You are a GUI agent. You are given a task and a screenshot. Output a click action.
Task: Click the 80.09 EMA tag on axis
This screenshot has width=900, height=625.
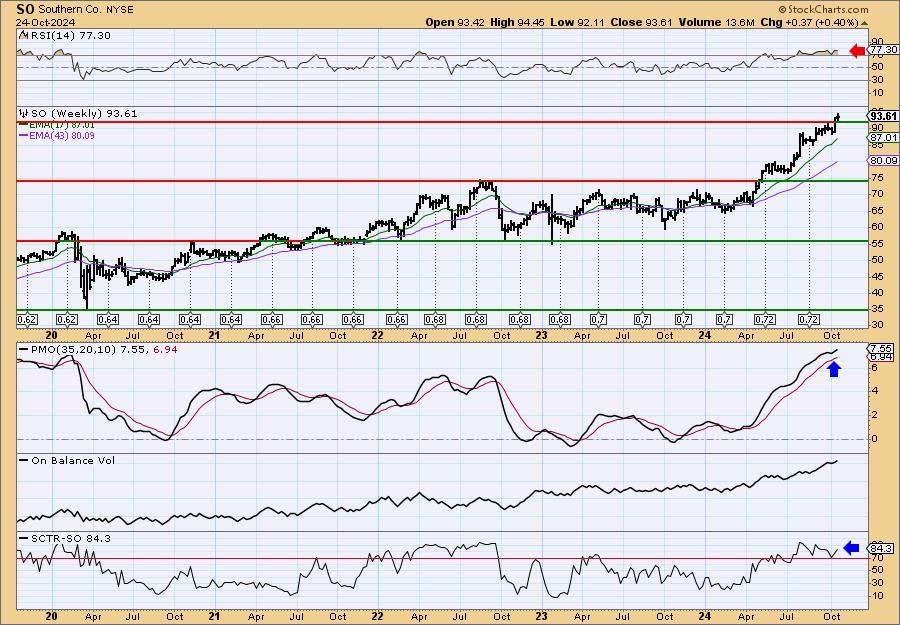pyautogui.click(x=883, y=161)
